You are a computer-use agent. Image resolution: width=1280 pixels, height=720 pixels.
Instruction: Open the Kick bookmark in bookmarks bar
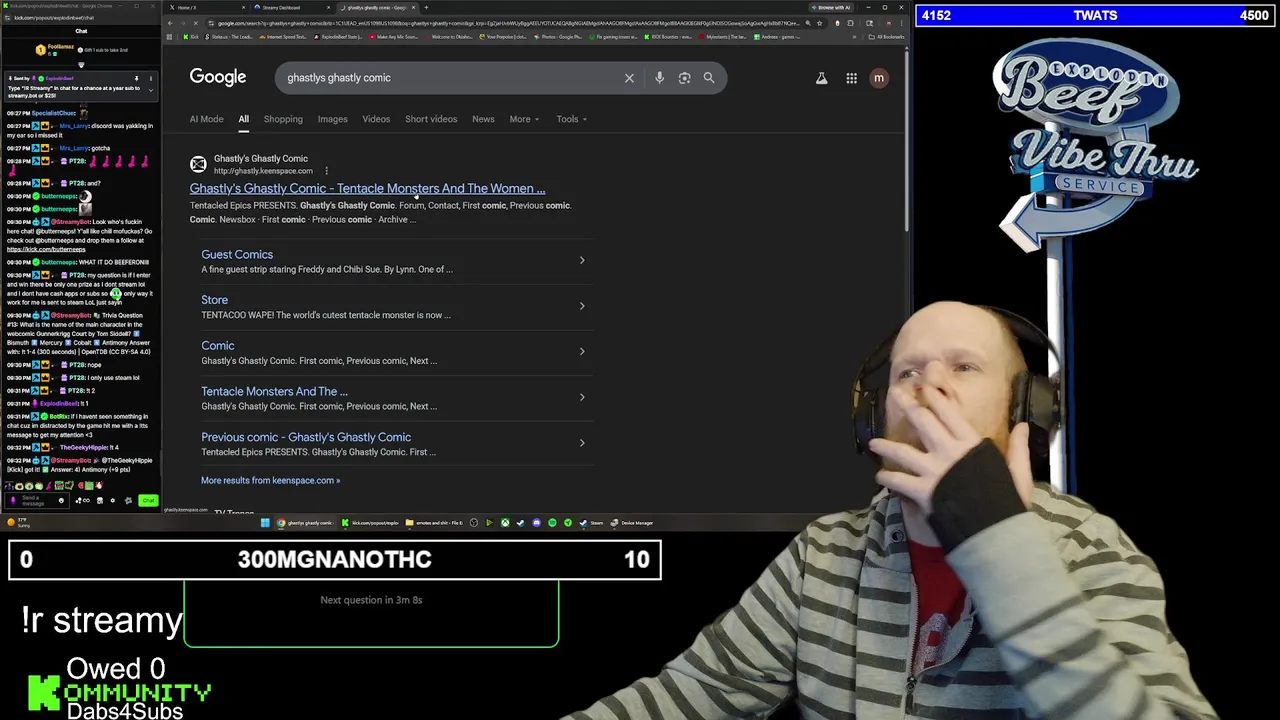pyautogui.click(x=192, y=37)
